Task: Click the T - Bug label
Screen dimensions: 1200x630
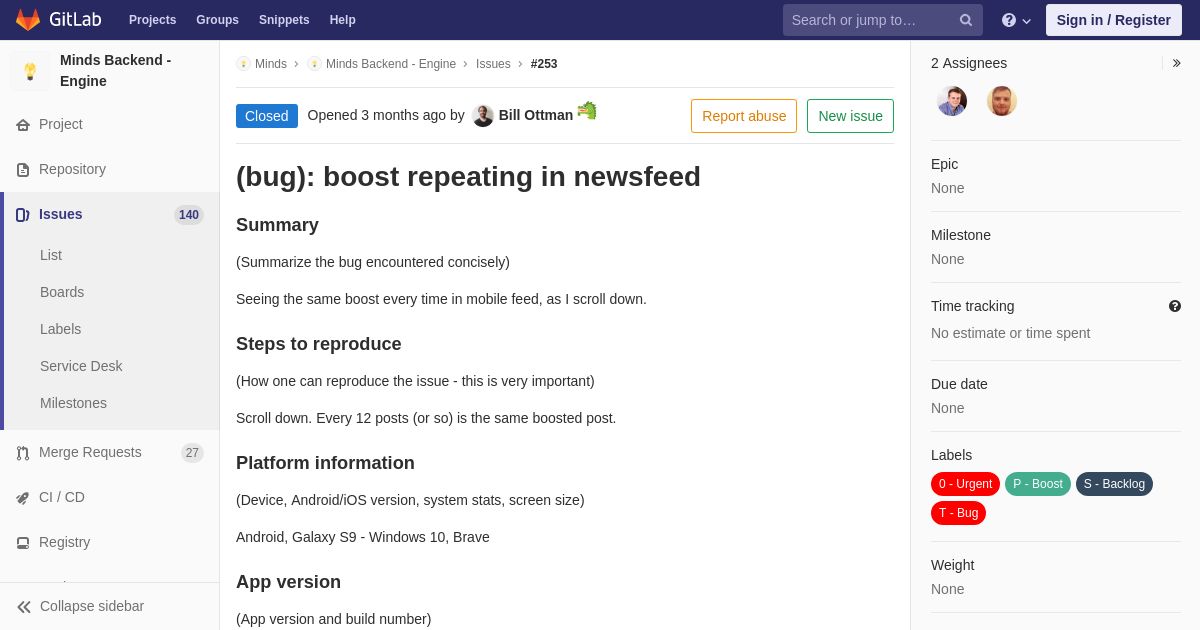Action: tap(958, 513)
